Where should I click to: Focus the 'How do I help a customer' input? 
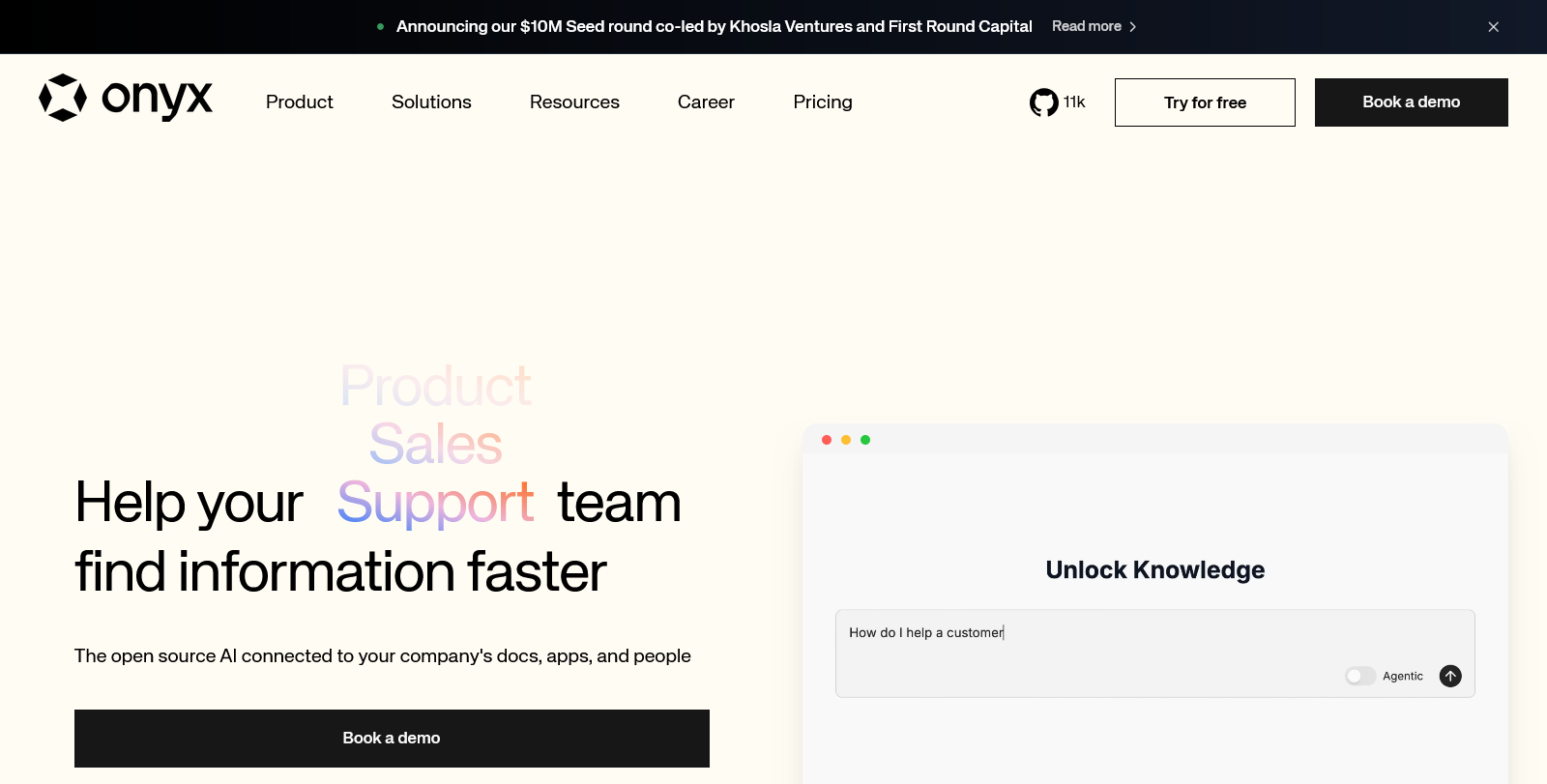[x=1154, y=653]
